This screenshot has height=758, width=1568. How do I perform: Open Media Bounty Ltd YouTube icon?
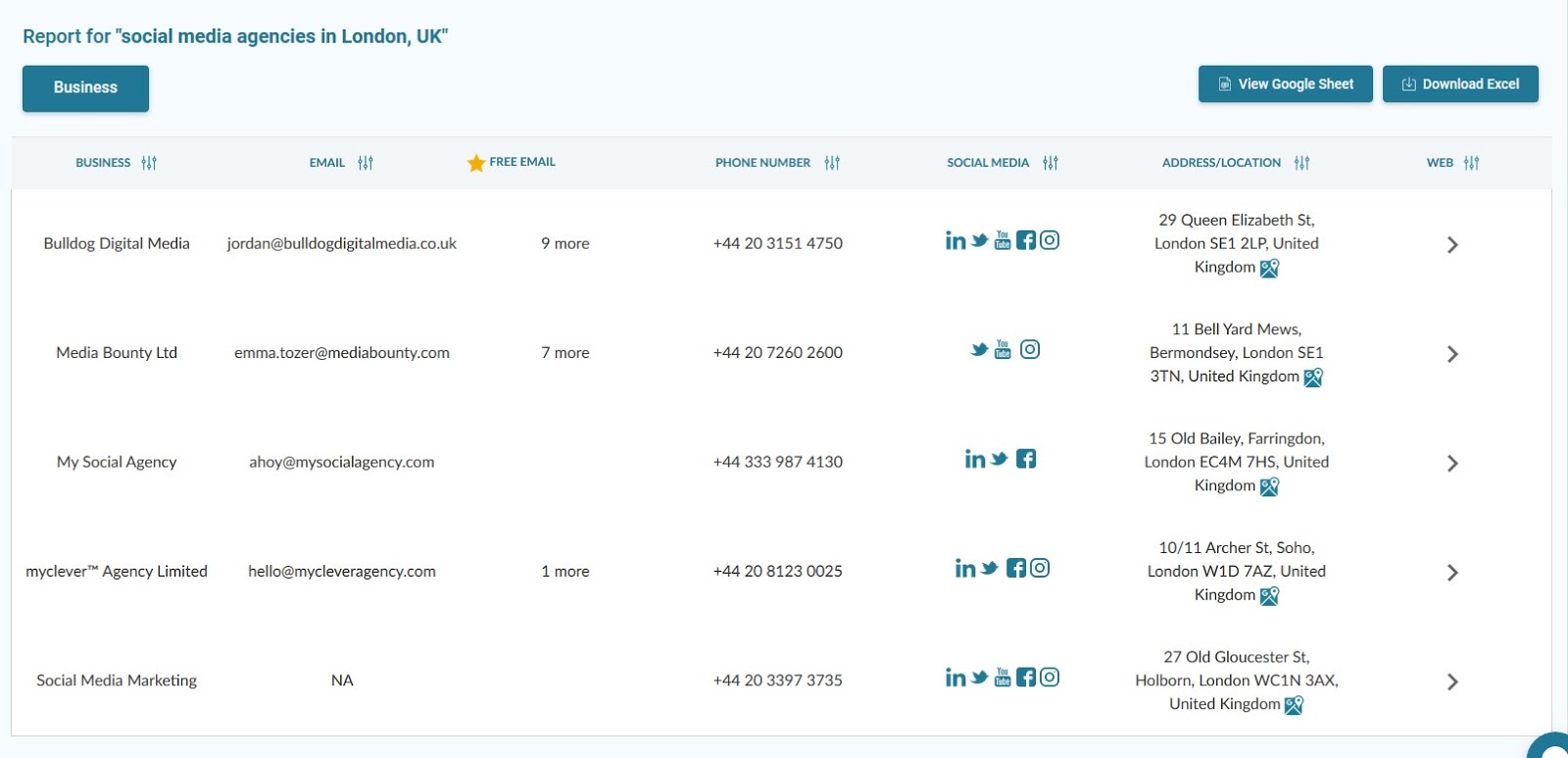[1003, 349]
